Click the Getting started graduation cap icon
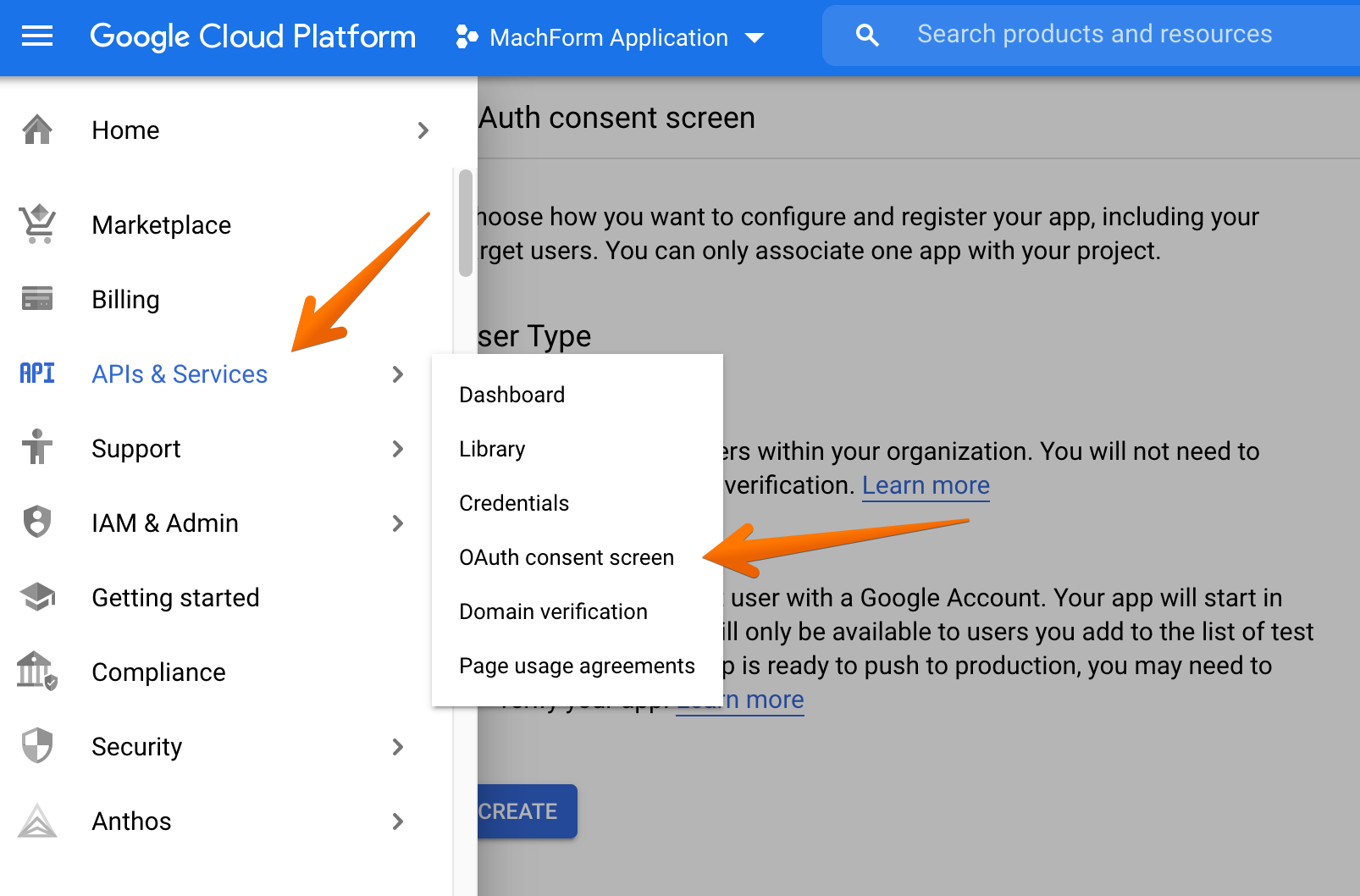1360x896 pixels. pyautogui.click(x=37, y=597)
